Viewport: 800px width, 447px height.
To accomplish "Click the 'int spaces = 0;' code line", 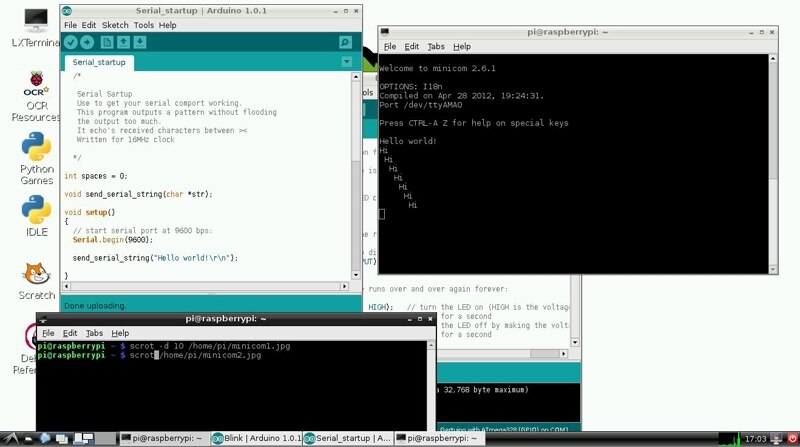I will [x=96, y=176].
